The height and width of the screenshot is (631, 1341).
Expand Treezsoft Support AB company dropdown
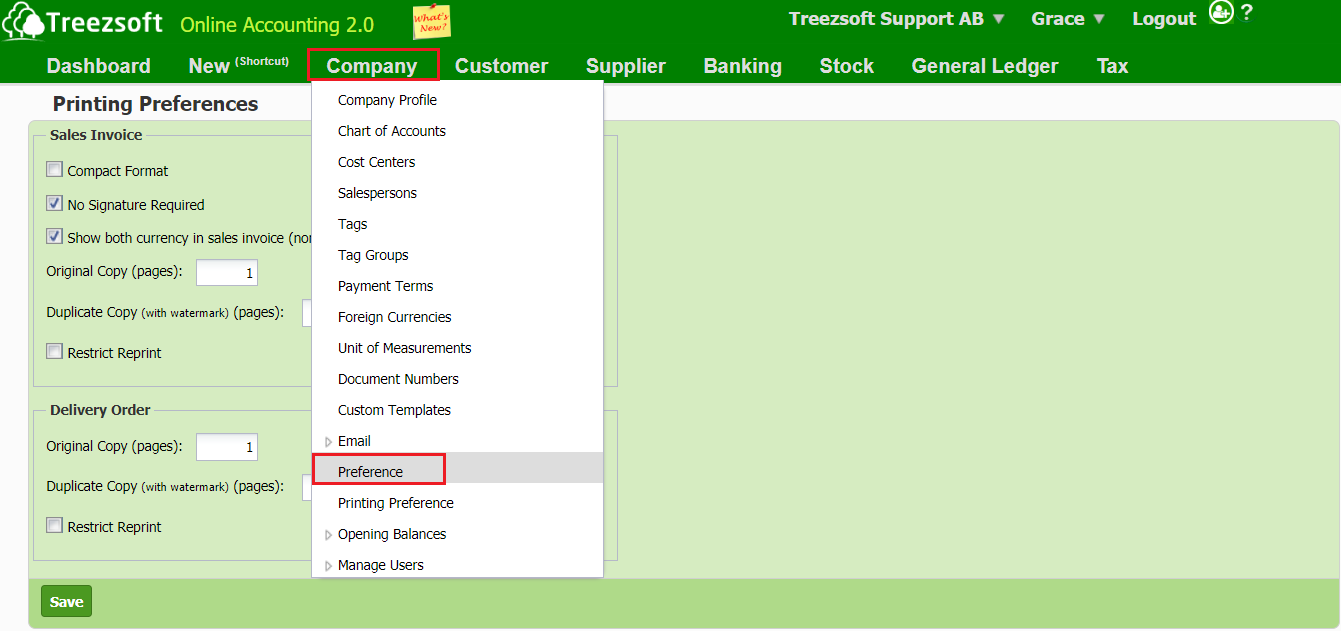[x=897, y=19]
